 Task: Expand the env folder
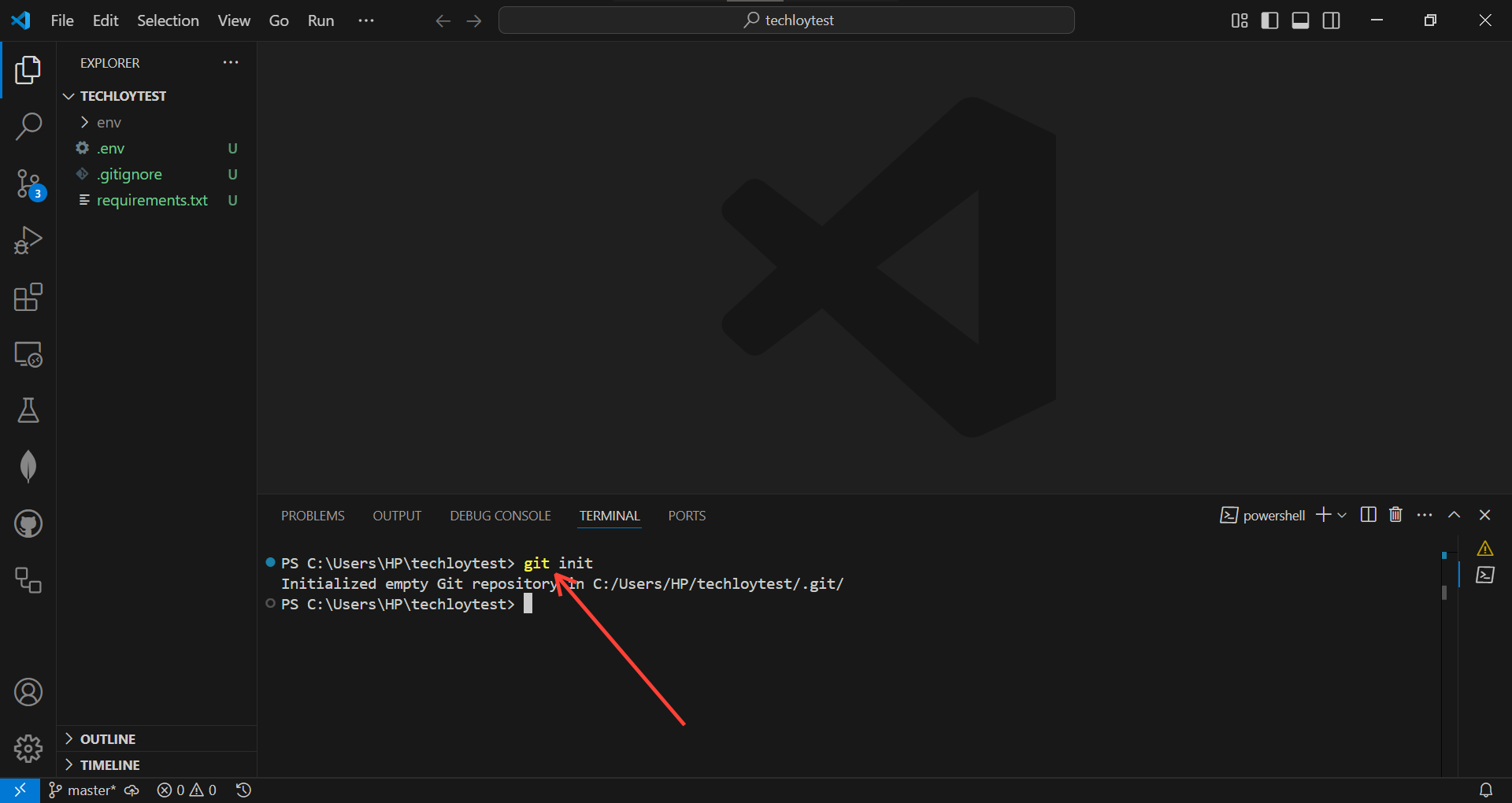109,123
